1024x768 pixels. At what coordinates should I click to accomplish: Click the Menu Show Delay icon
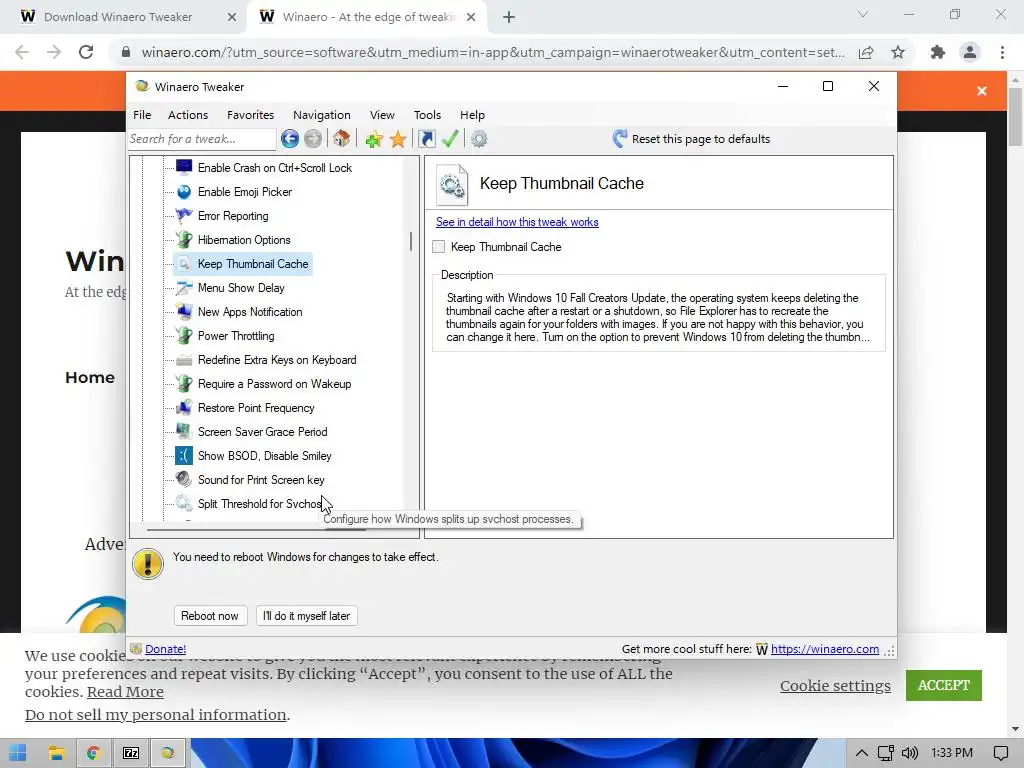[184, 287]
